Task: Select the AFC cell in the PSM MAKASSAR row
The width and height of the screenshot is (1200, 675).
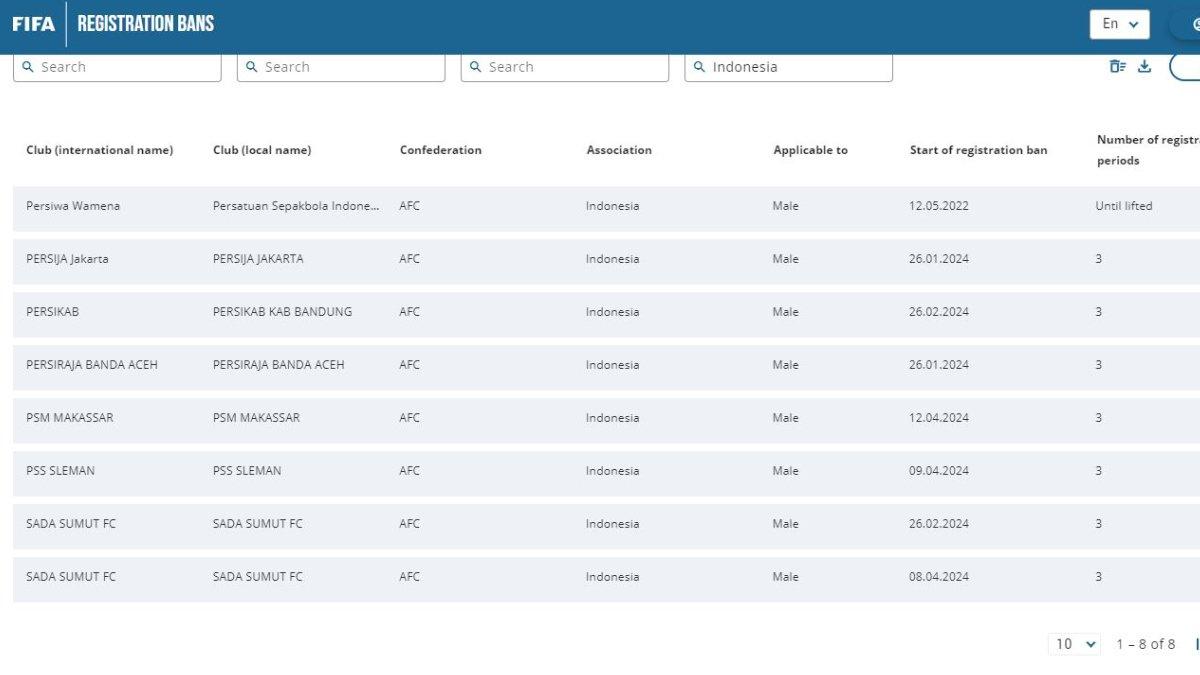Action: 410,418
